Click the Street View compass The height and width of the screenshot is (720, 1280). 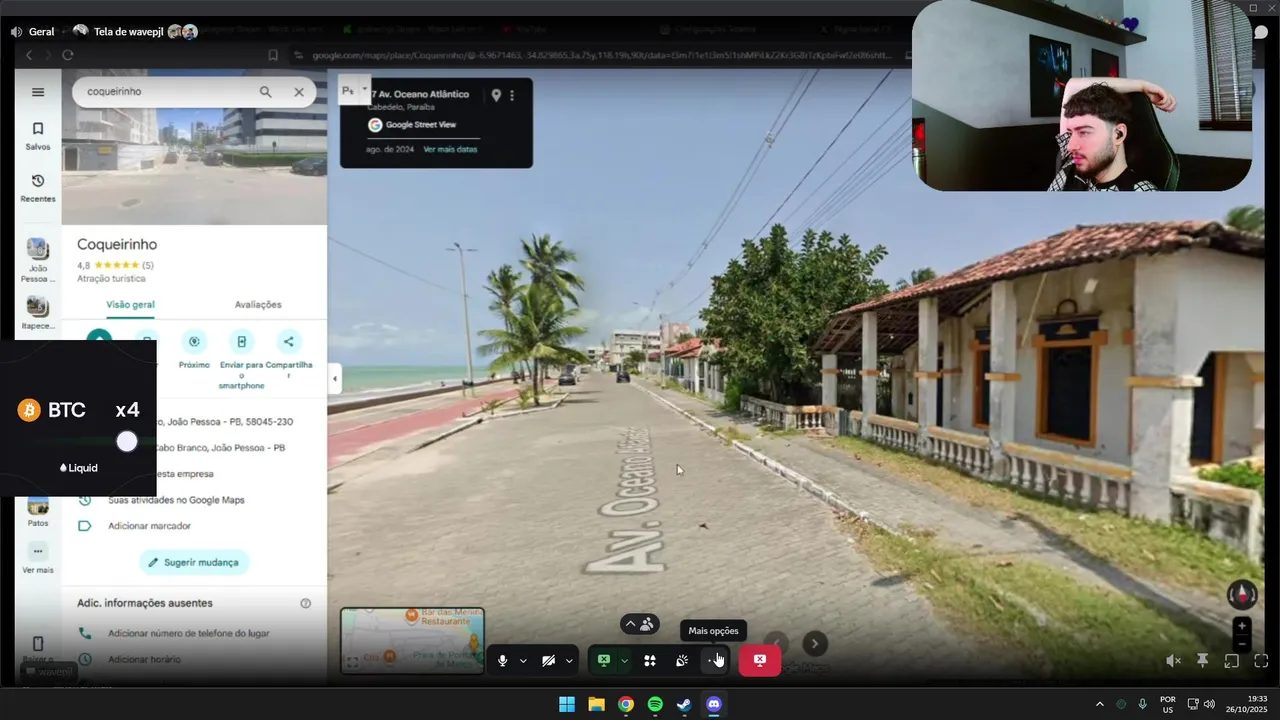click(x=1242, y=595)
